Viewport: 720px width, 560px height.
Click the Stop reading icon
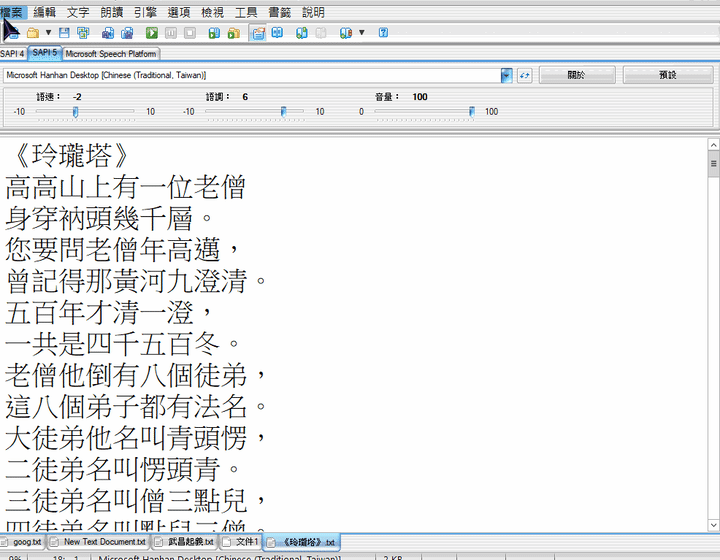[x=190, y=33]
